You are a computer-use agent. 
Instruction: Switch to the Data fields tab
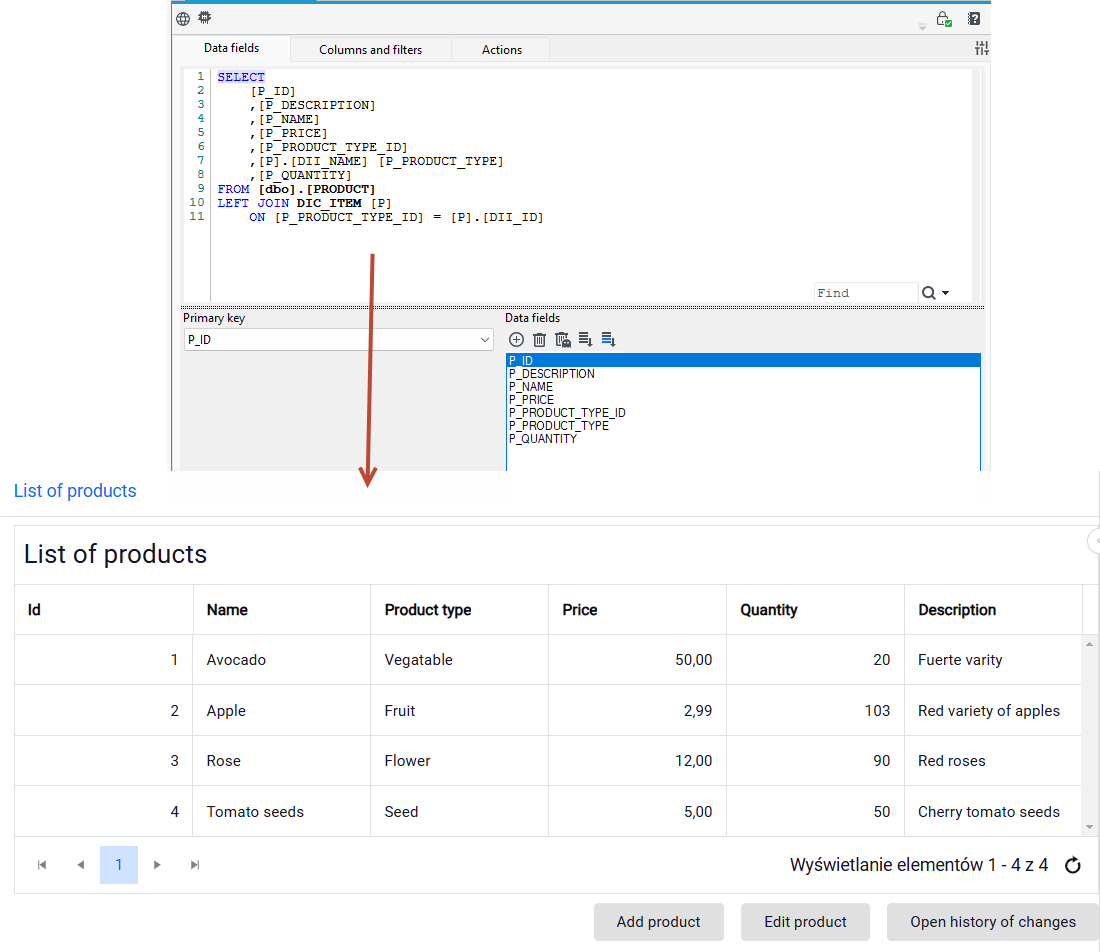tap(232, 48)
